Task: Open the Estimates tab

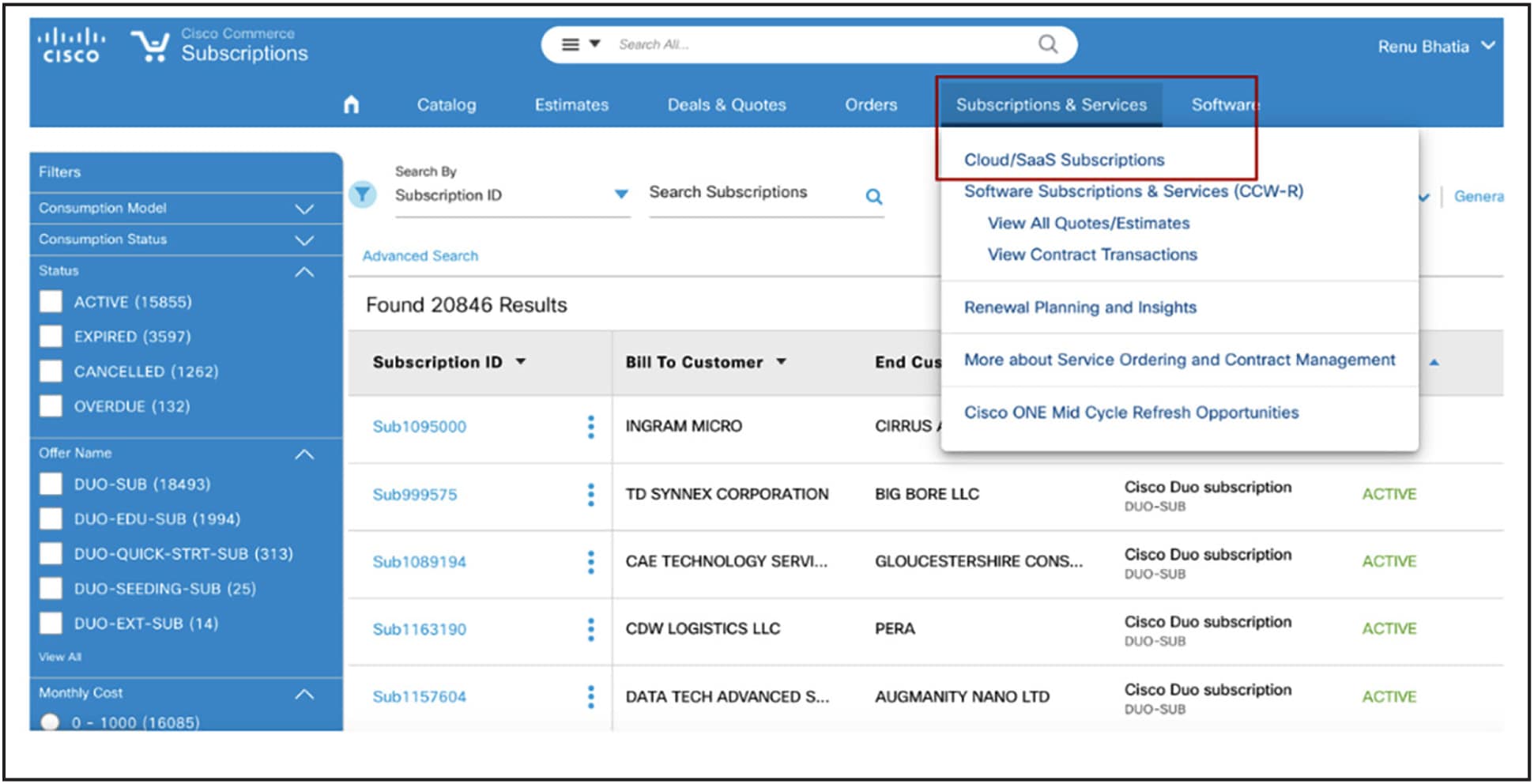Action: coord(571,104)
